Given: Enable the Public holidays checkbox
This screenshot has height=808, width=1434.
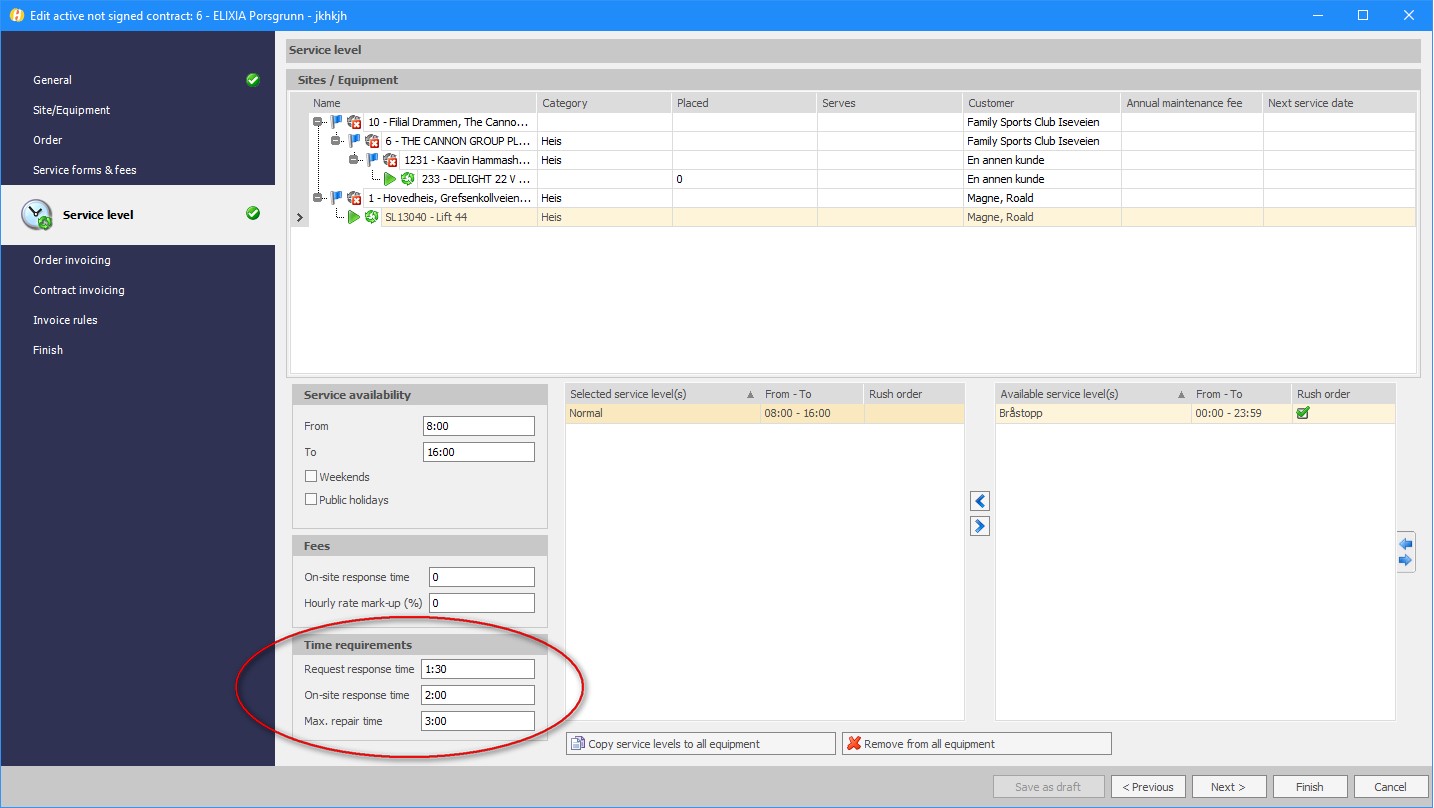Looking at the screenshot, I should 311,500.
